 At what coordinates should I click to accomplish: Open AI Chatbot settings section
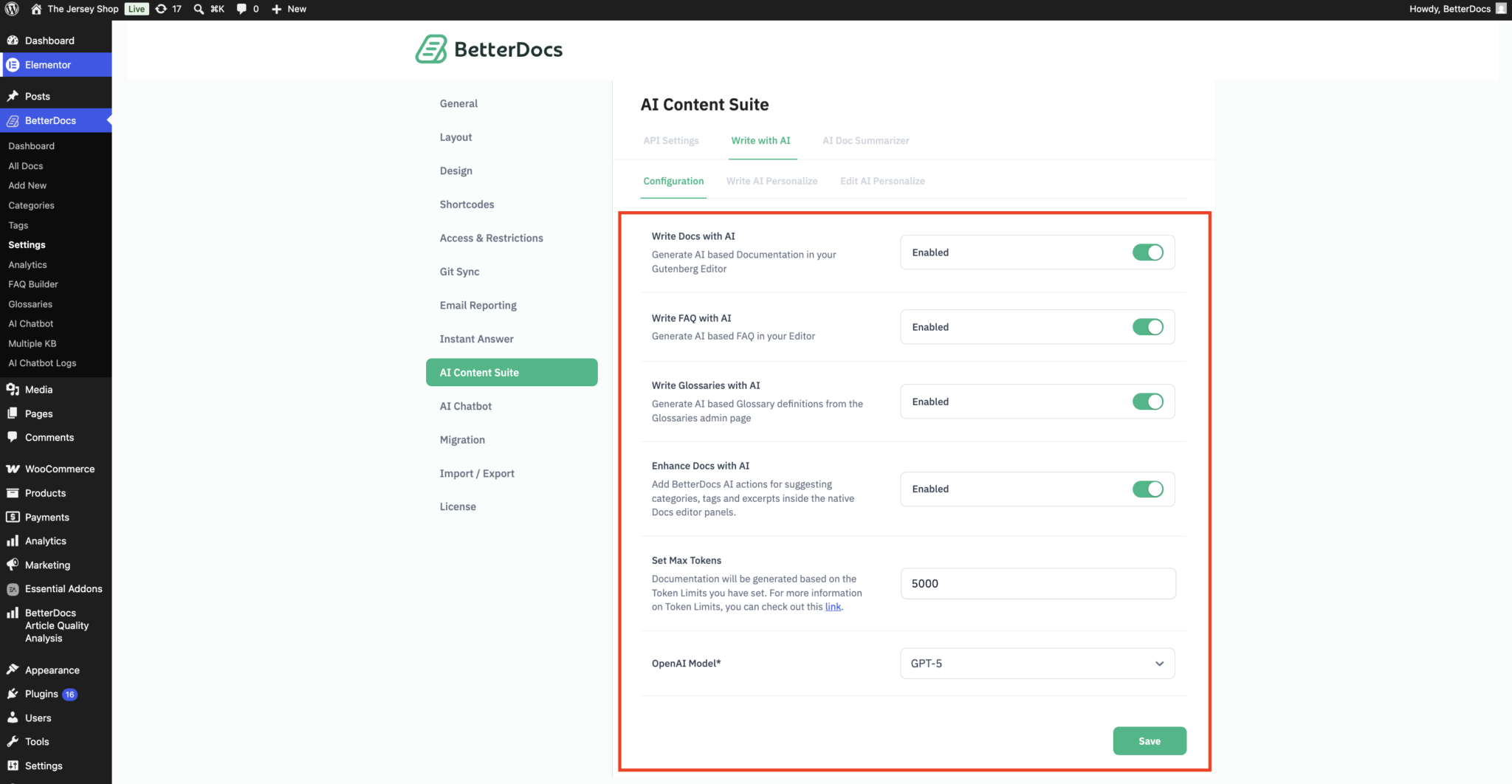click(466, 406)
